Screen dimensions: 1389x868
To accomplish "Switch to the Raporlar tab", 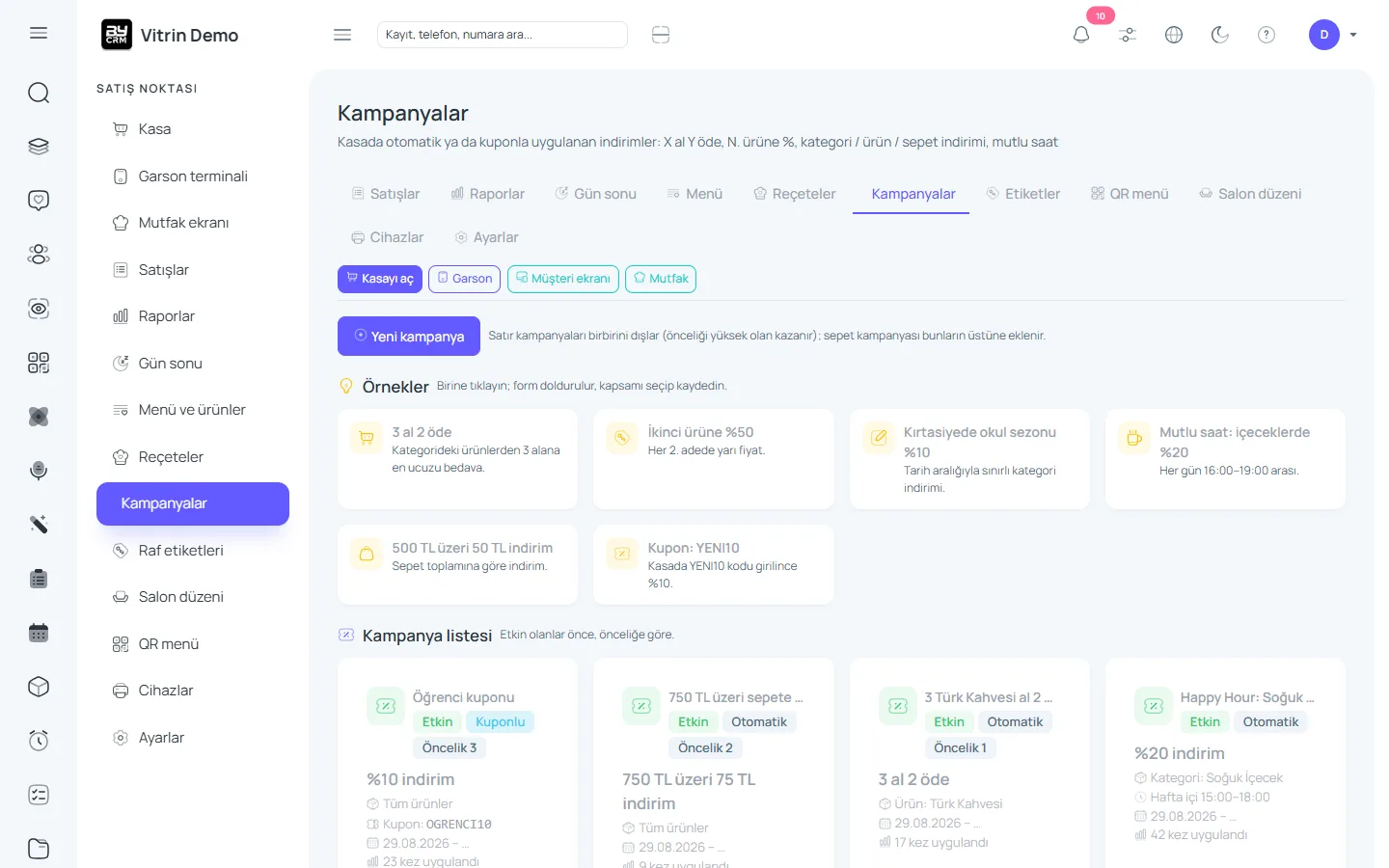I will 488,194.
